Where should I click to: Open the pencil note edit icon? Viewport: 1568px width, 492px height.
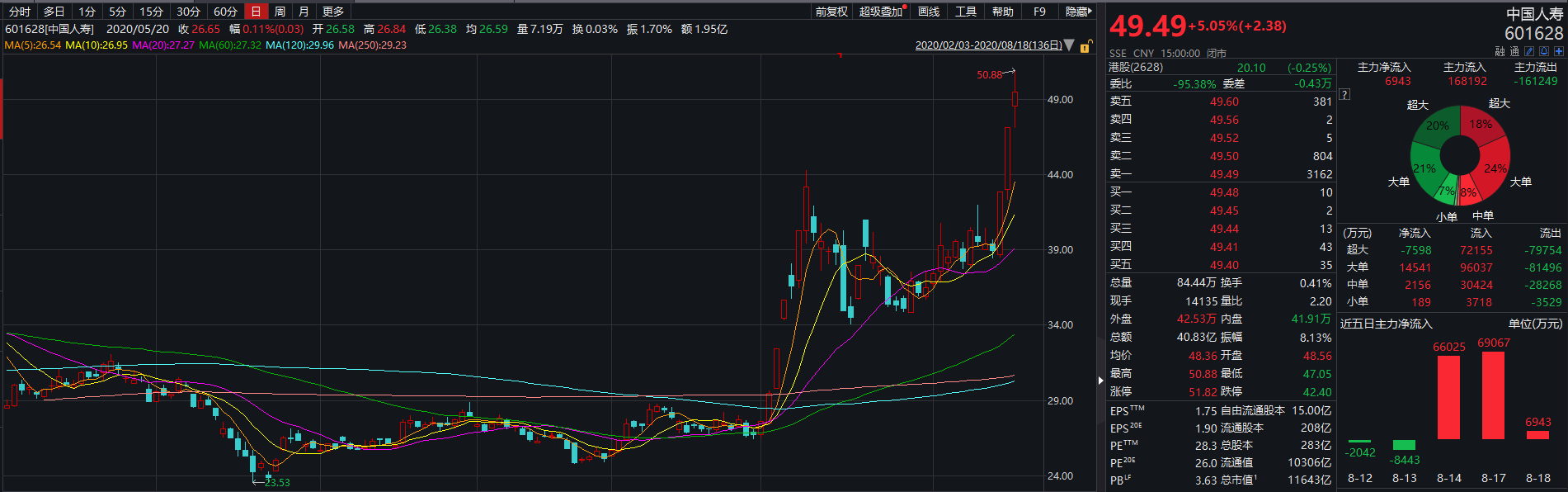click(x=1529, y=51)
